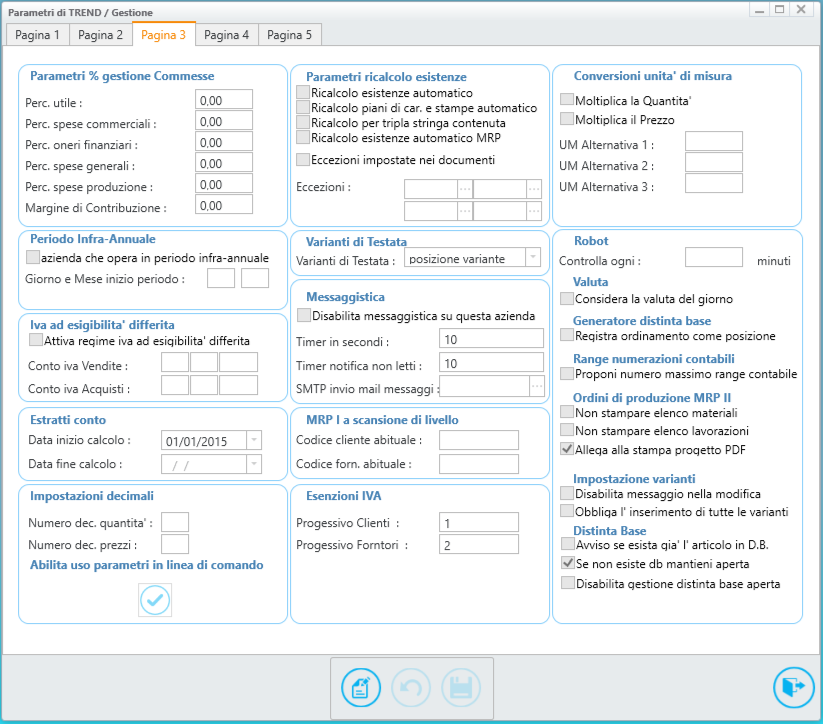Check Ricalcolo per tripla stringa contenuta
Viewport: 823px width, 724px height.
click(303, 122)
